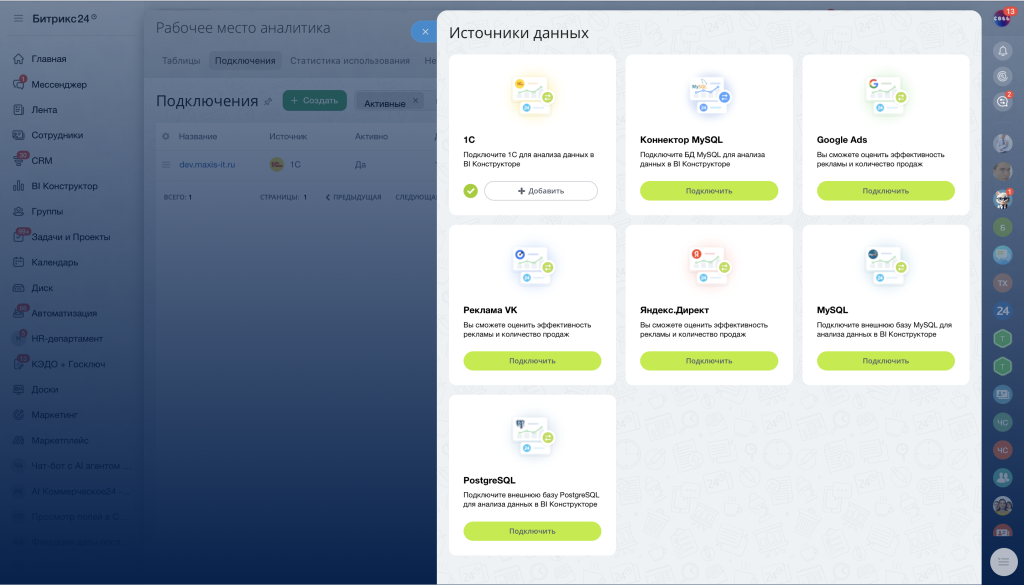Screen dimensions: 1024x585
Task: Click the PostgreSQL data source illustration
Action: 532,435
